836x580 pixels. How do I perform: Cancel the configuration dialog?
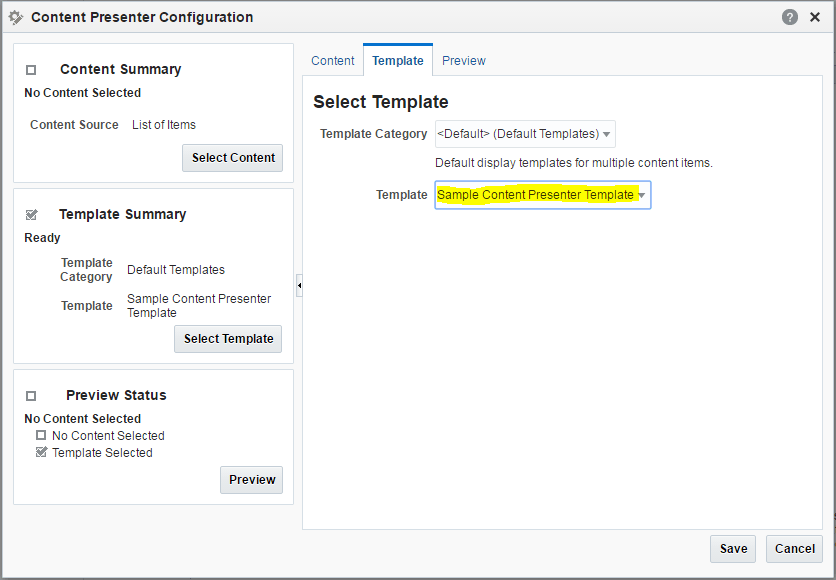coord(794,549)
